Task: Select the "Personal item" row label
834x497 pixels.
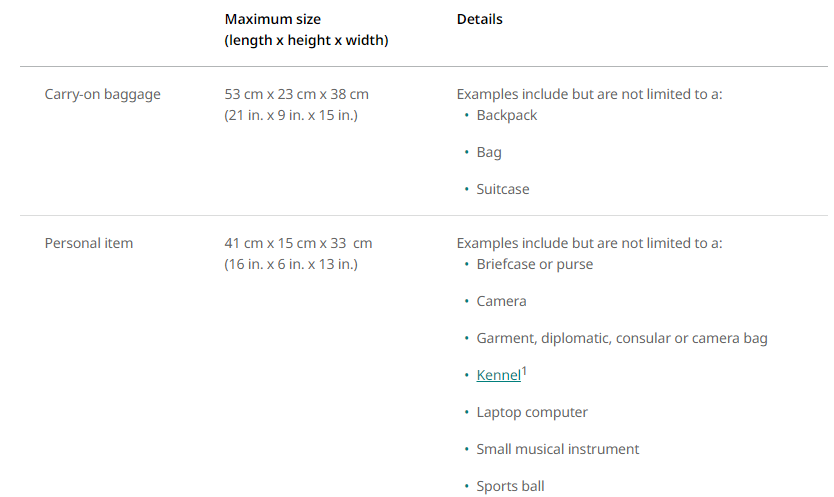Action: click(88, 243)
